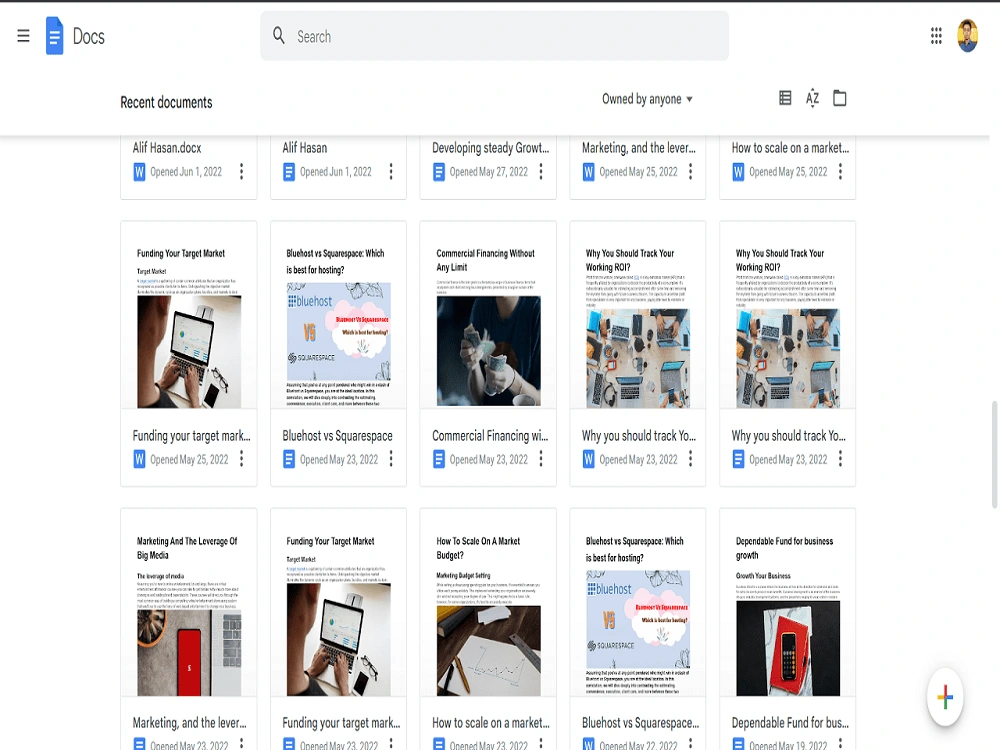Click the Recent documents heading

[166, 102]
